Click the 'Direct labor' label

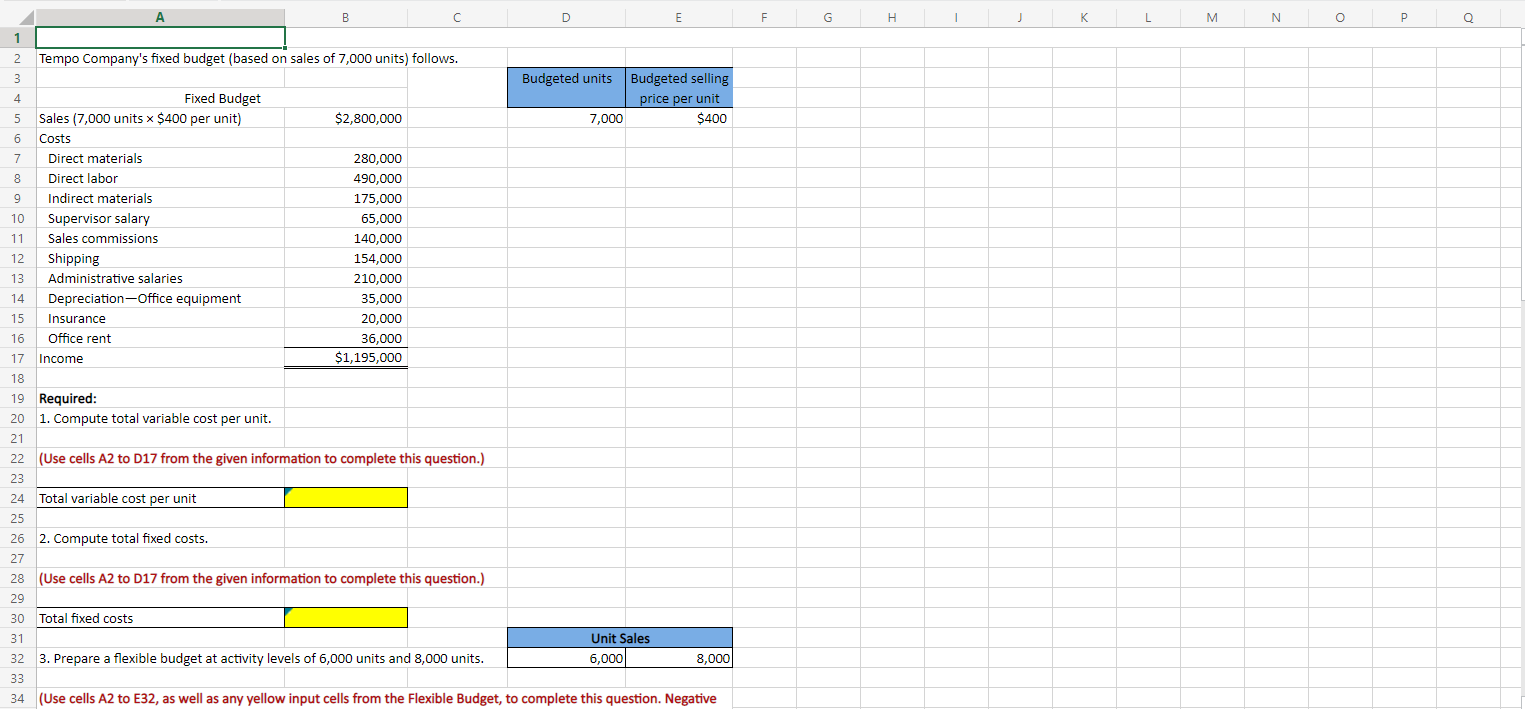(83, 178)
